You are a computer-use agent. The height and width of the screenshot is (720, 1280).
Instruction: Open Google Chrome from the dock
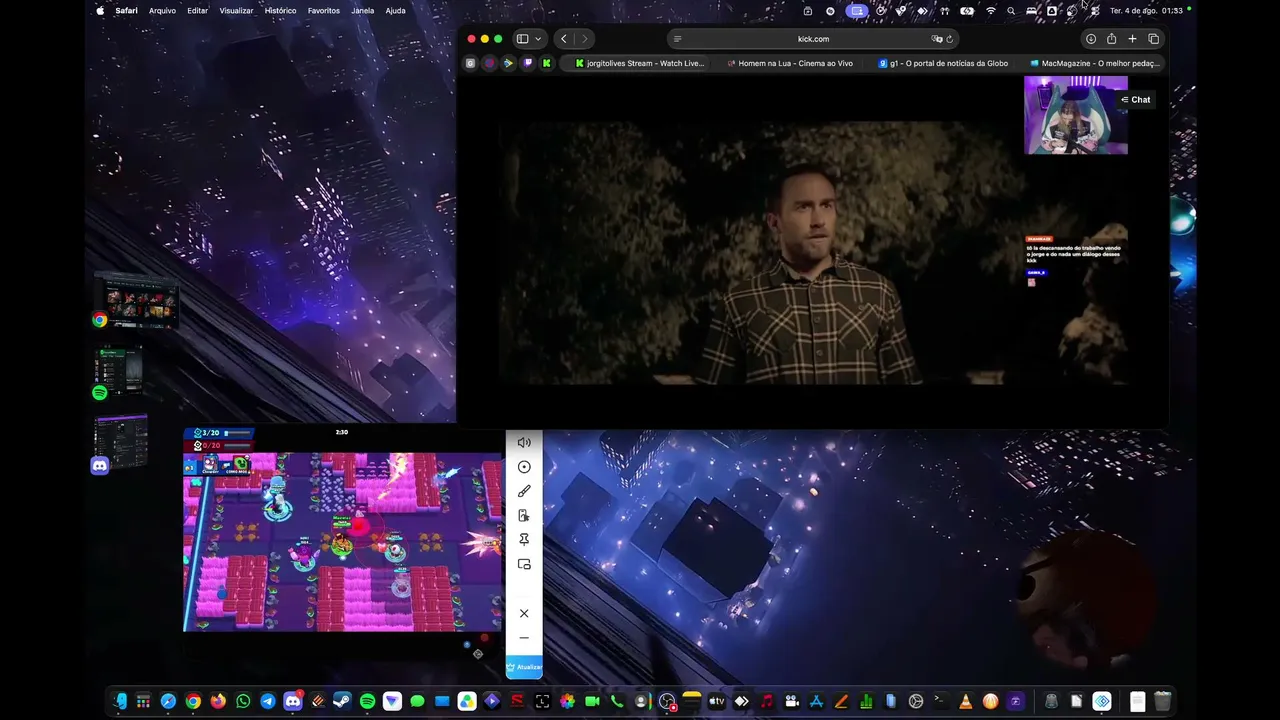point(193,701)
